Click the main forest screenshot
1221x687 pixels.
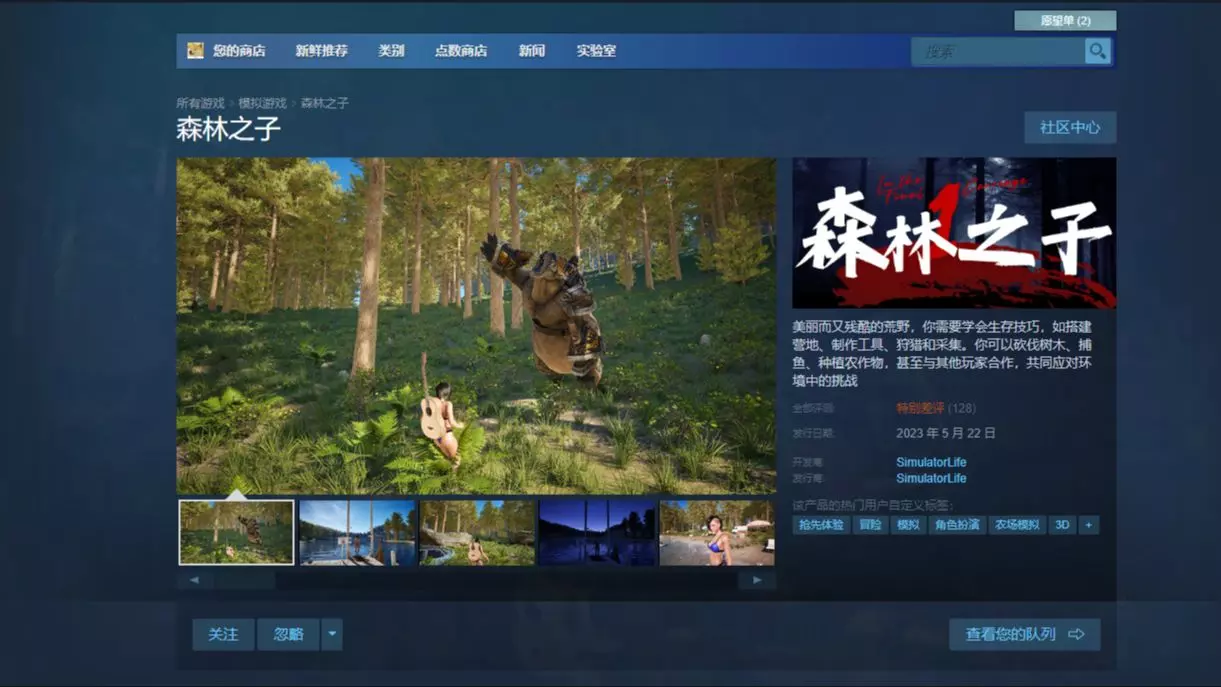(x=476, y=326)
